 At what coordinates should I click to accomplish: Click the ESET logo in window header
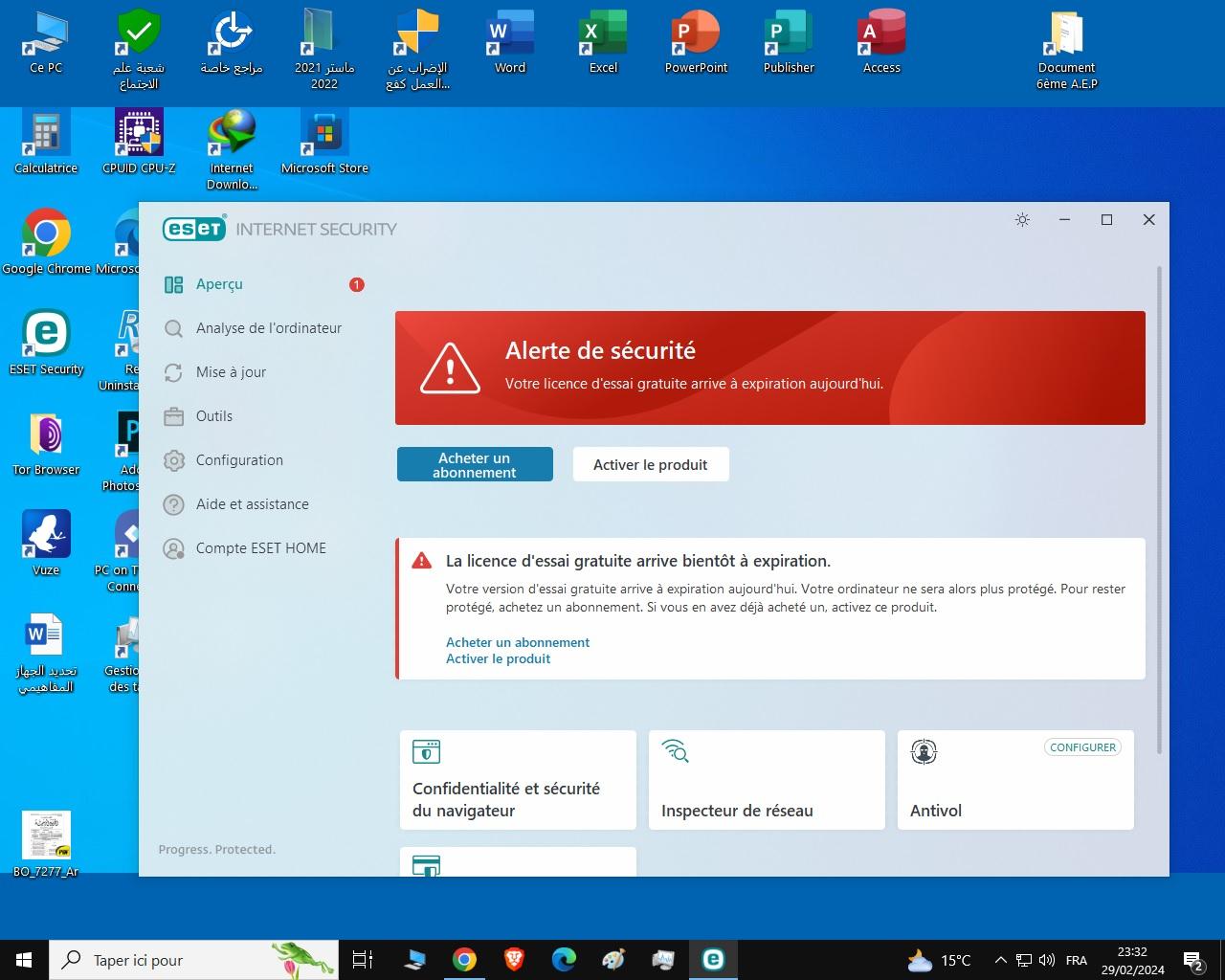click(194, 228)
